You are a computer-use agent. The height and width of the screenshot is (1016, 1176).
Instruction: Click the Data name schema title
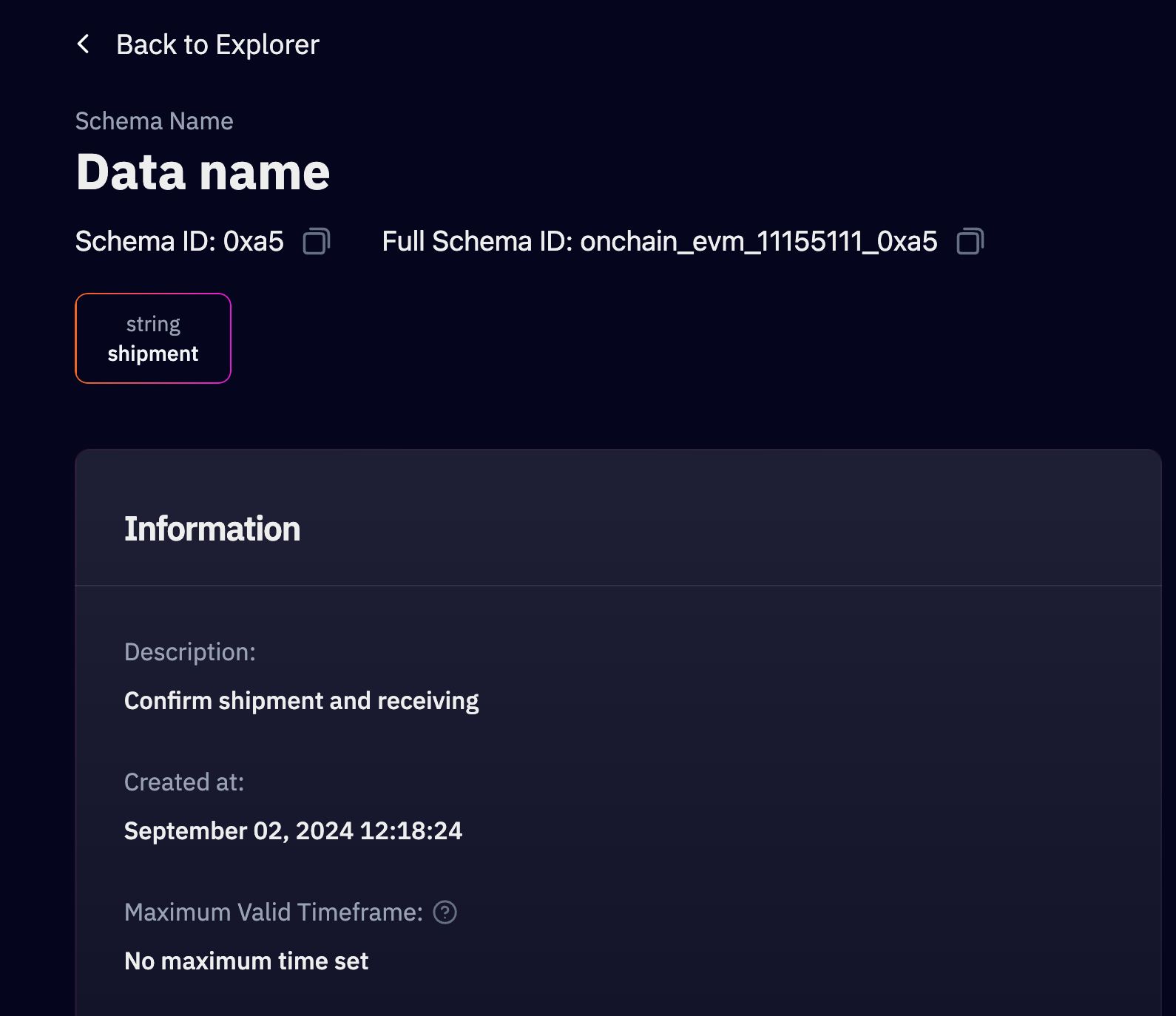pyautogui.click(x=203, y=172)
